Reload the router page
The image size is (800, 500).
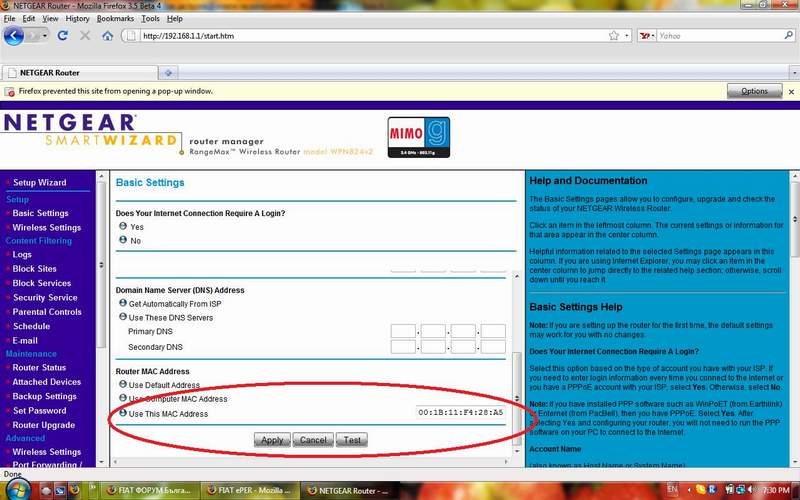(x=62, y=35)
